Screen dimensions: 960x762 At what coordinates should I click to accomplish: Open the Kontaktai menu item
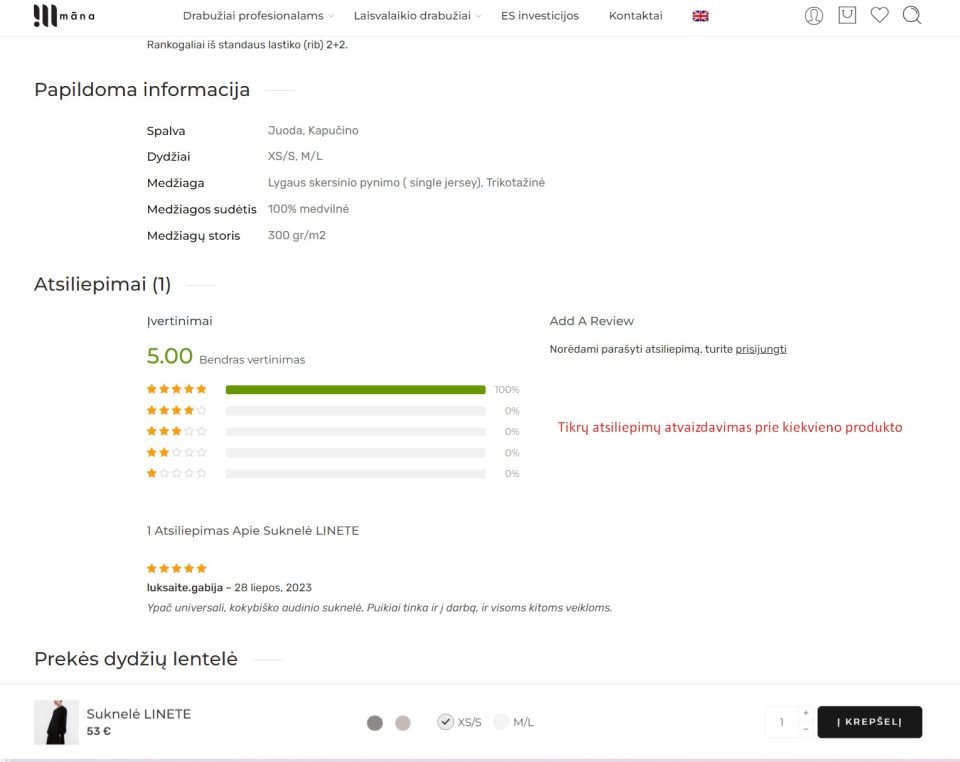(635, 15)
